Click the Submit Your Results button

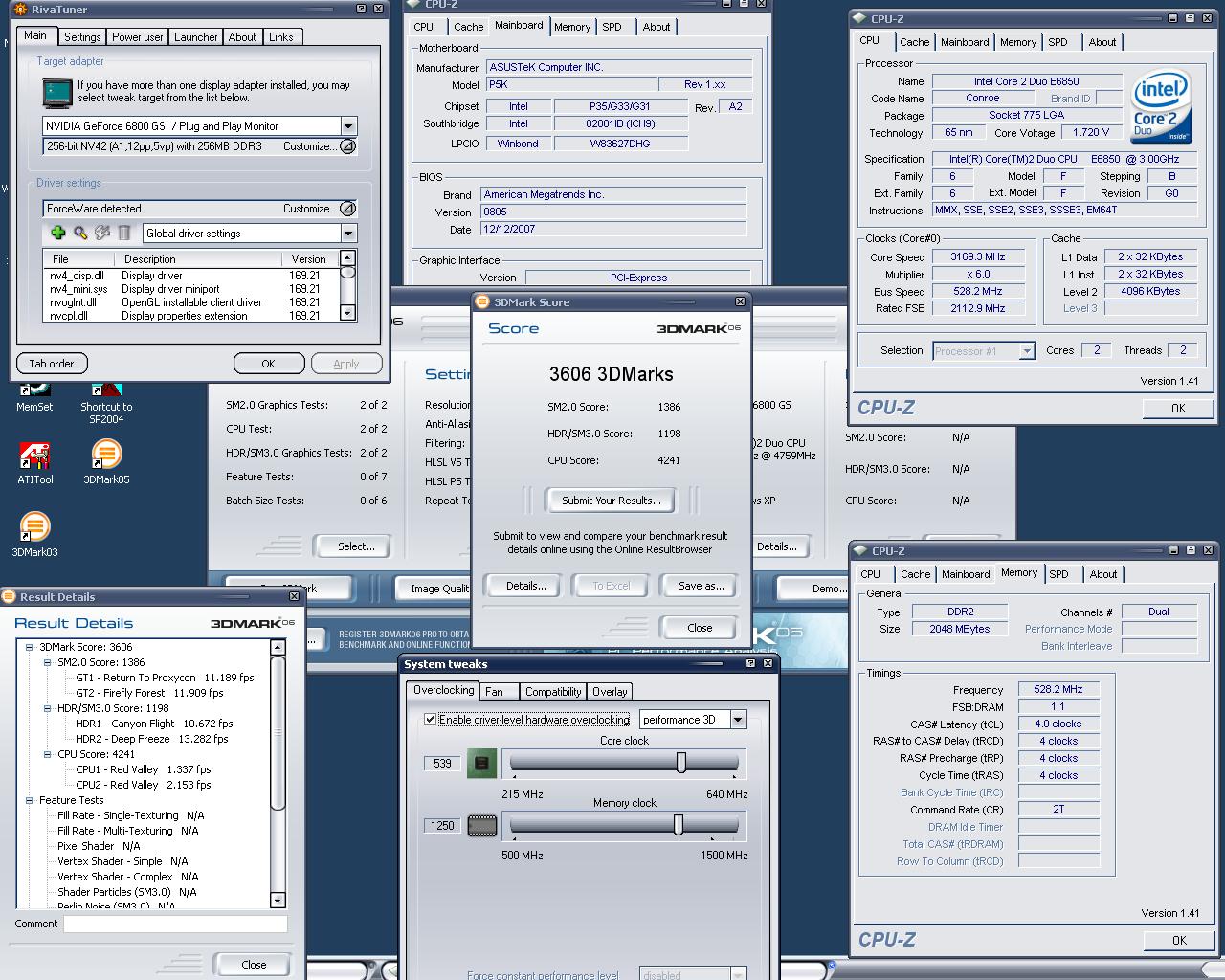pyautogui.click(x=611, y=501)
